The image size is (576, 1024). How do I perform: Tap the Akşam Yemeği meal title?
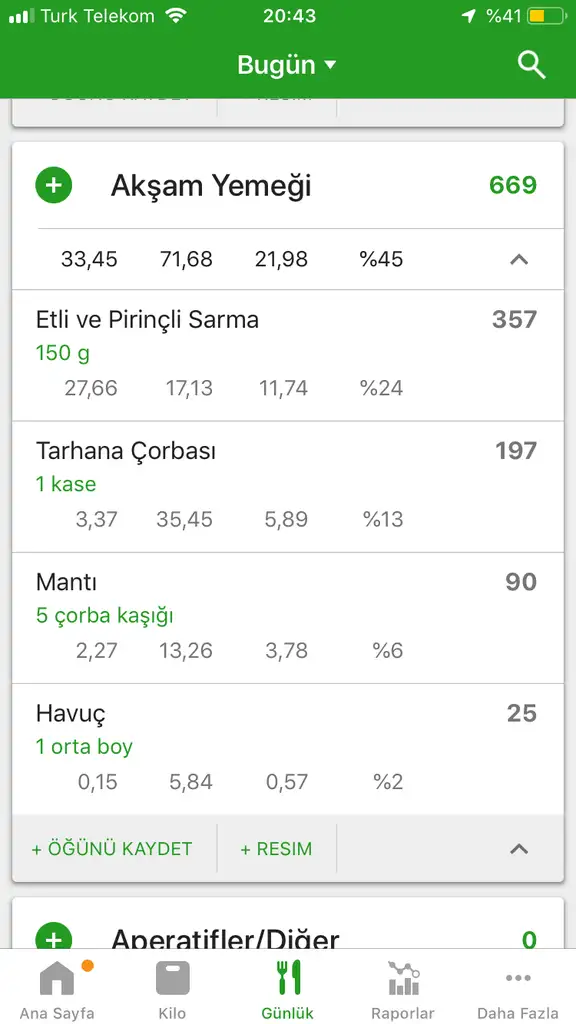click(211, 186)
